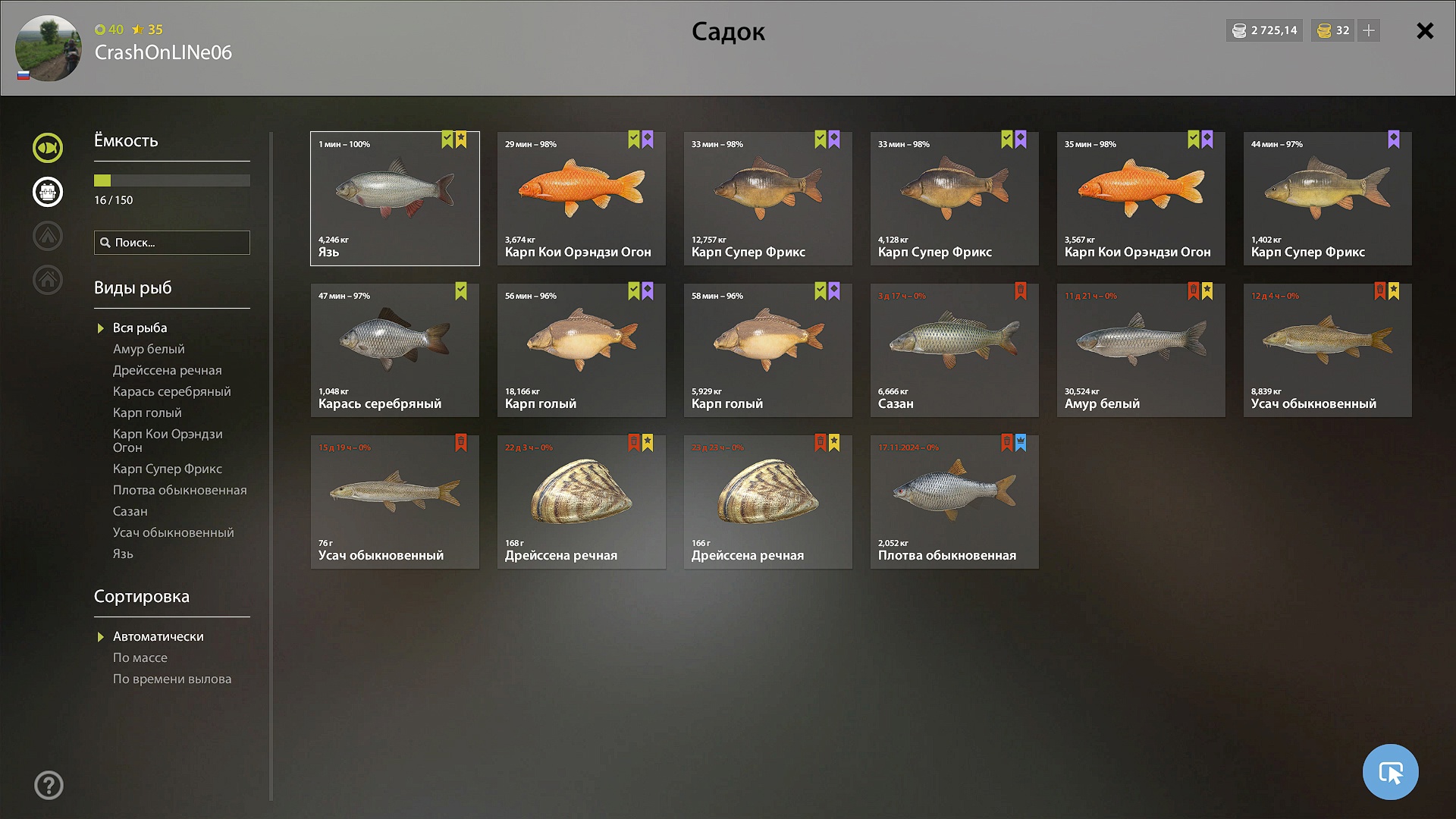Select the basket storage sidebar icon
This screenshot has height=819, width=1456.
(48, 192)
